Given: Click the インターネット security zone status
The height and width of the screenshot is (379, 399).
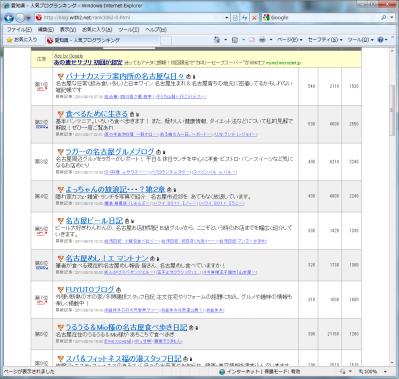Looking at the screenshot, I should click(260, 372).
